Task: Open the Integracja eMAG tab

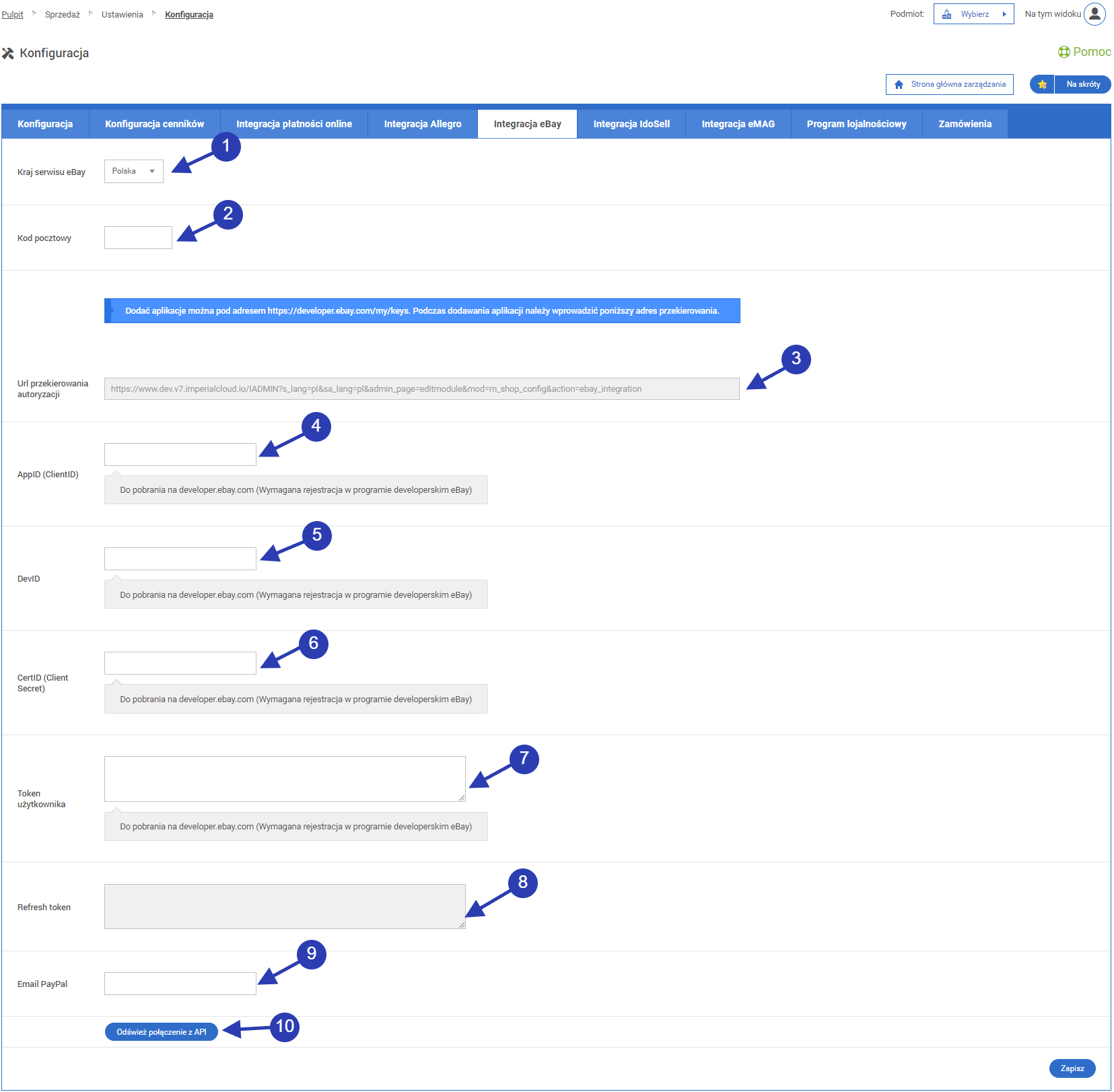Action: point(738,124)
